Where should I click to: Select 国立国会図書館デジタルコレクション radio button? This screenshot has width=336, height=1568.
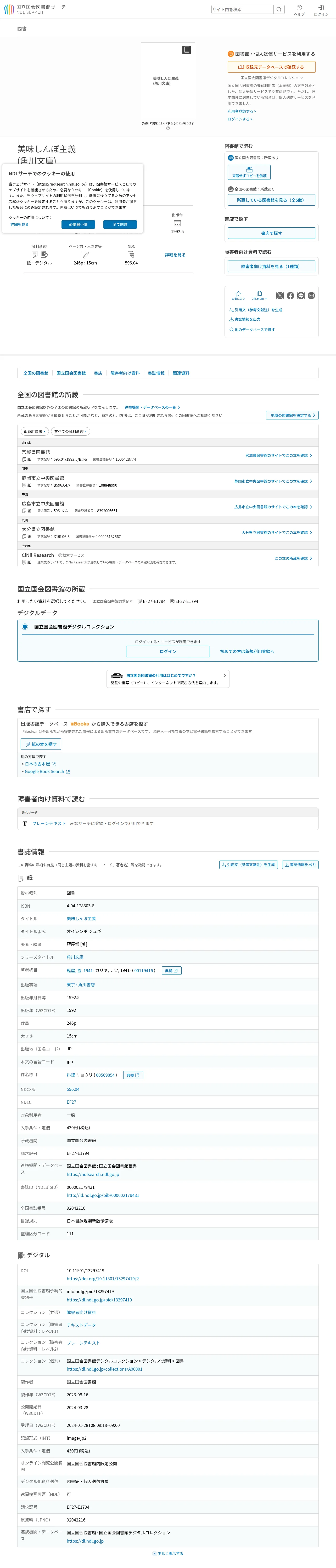pos(25,626)
